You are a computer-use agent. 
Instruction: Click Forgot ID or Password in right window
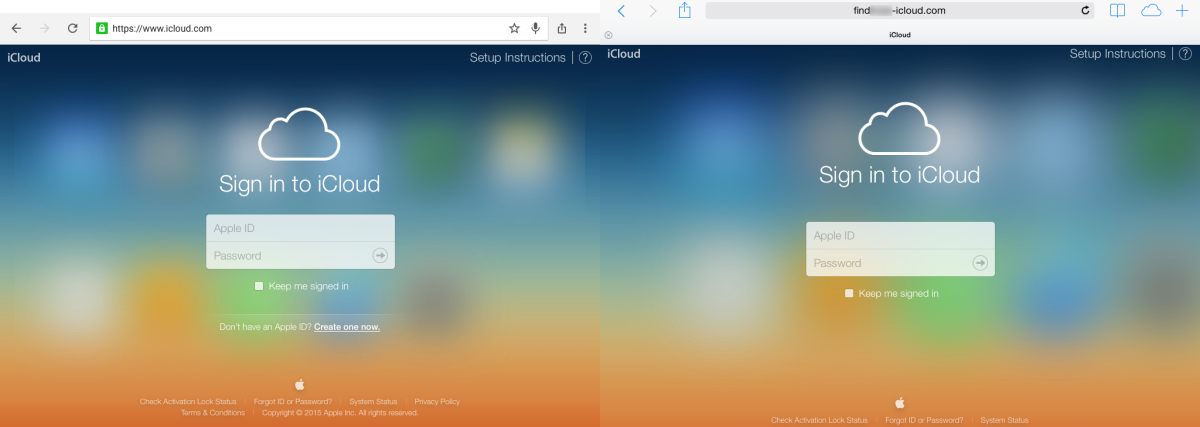[924, 420]
